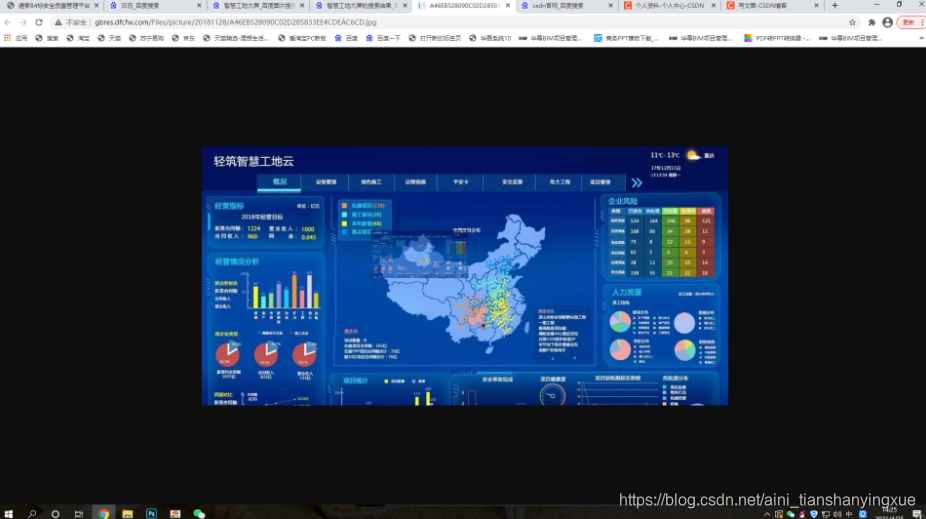Open the 天猫 bookmark
Image resolution: width=926 pixels, height=519 pixels.
point(110,38)
